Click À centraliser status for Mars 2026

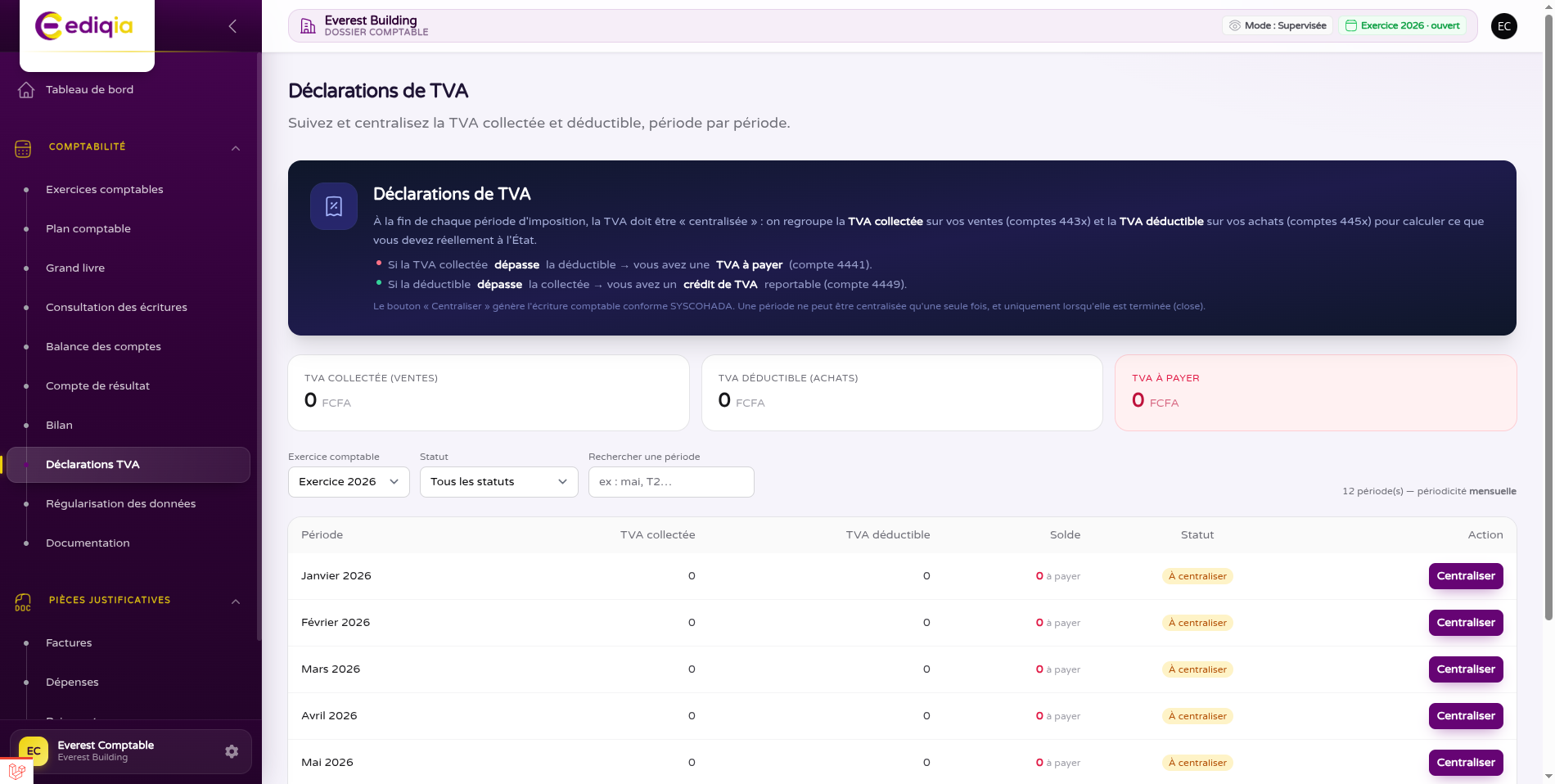coord(1197,669)
